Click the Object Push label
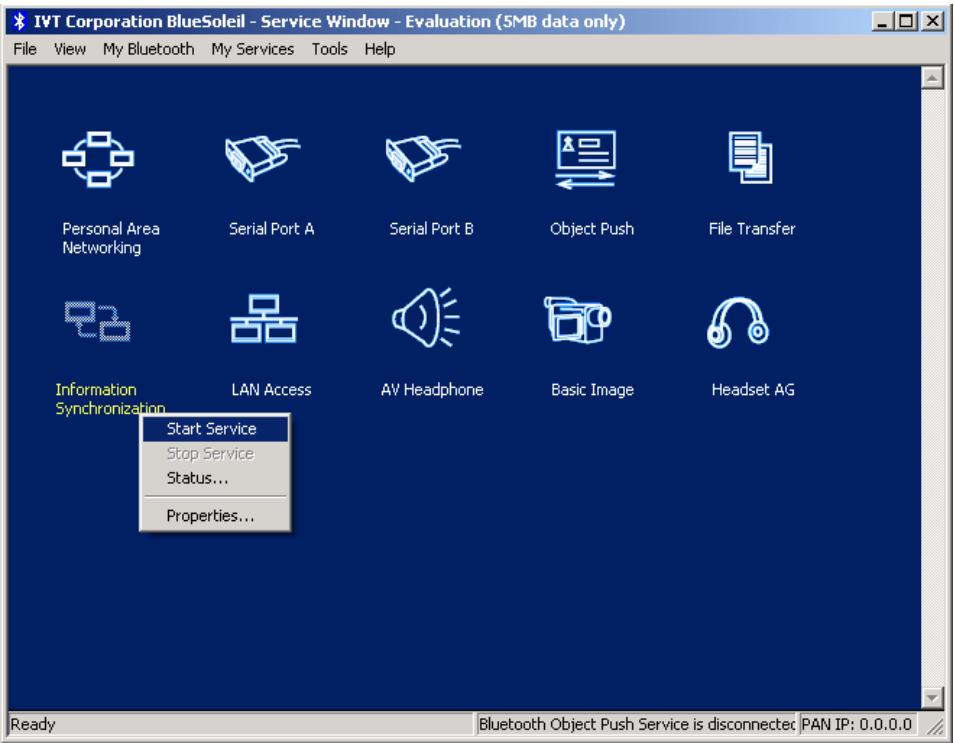This screenshot has height=743, width=954. [x=592, y=229]
